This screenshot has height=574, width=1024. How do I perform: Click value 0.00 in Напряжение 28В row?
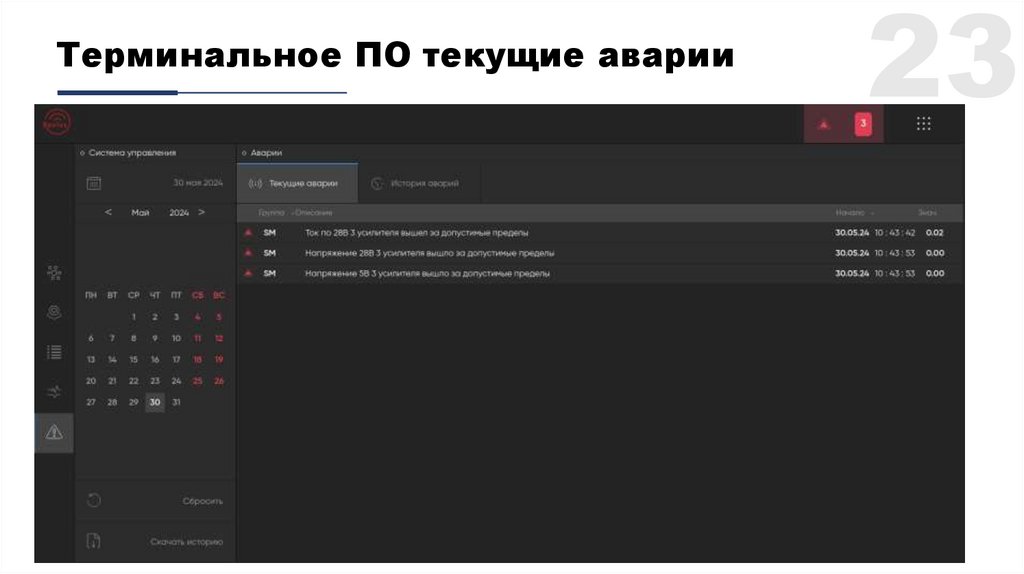click(935, 253)
